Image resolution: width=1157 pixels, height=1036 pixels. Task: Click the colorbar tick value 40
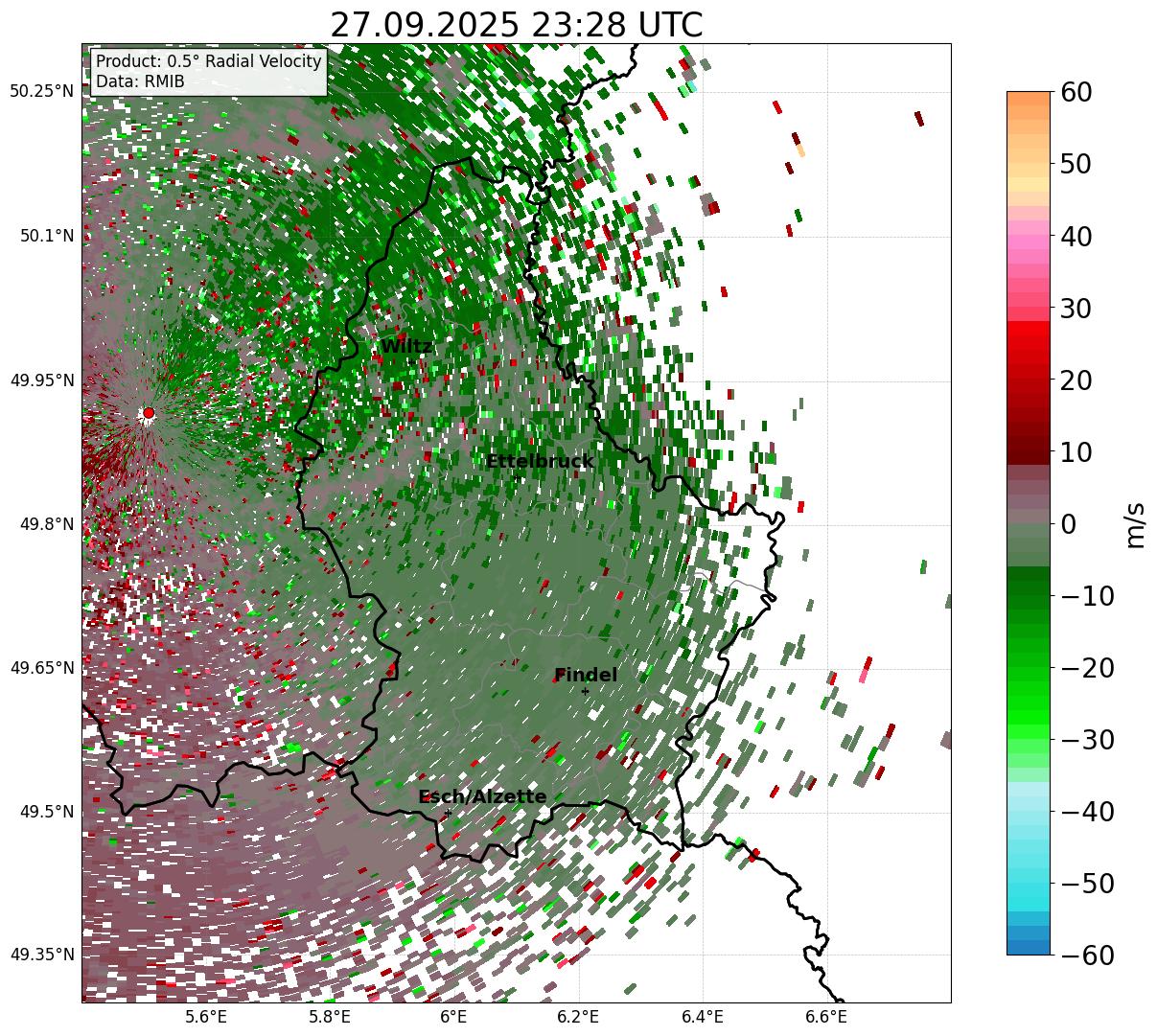coord(1075,236)
